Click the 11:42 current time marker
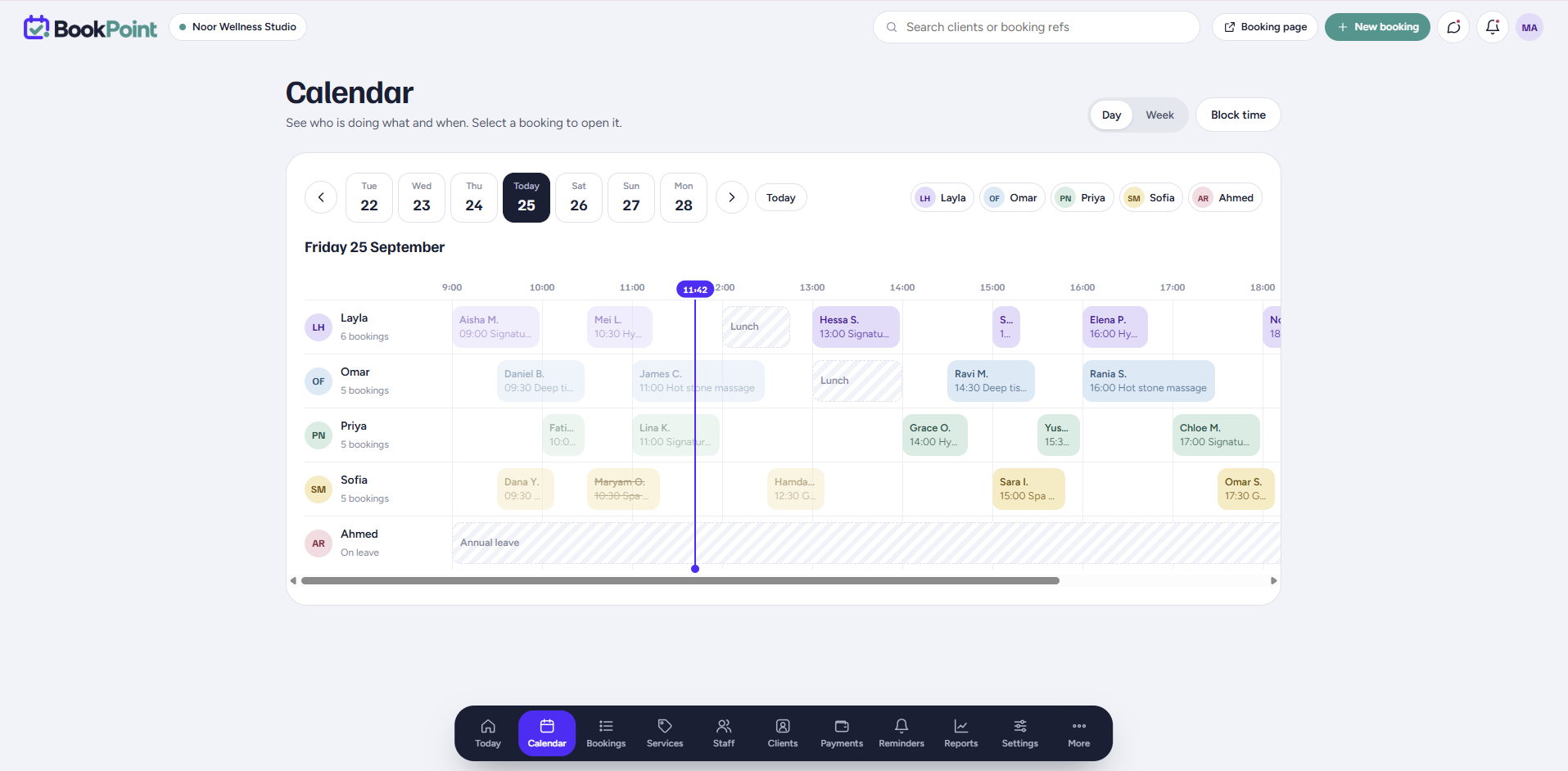This screenshot has width=1568, height=771. (x=695, y=289)
